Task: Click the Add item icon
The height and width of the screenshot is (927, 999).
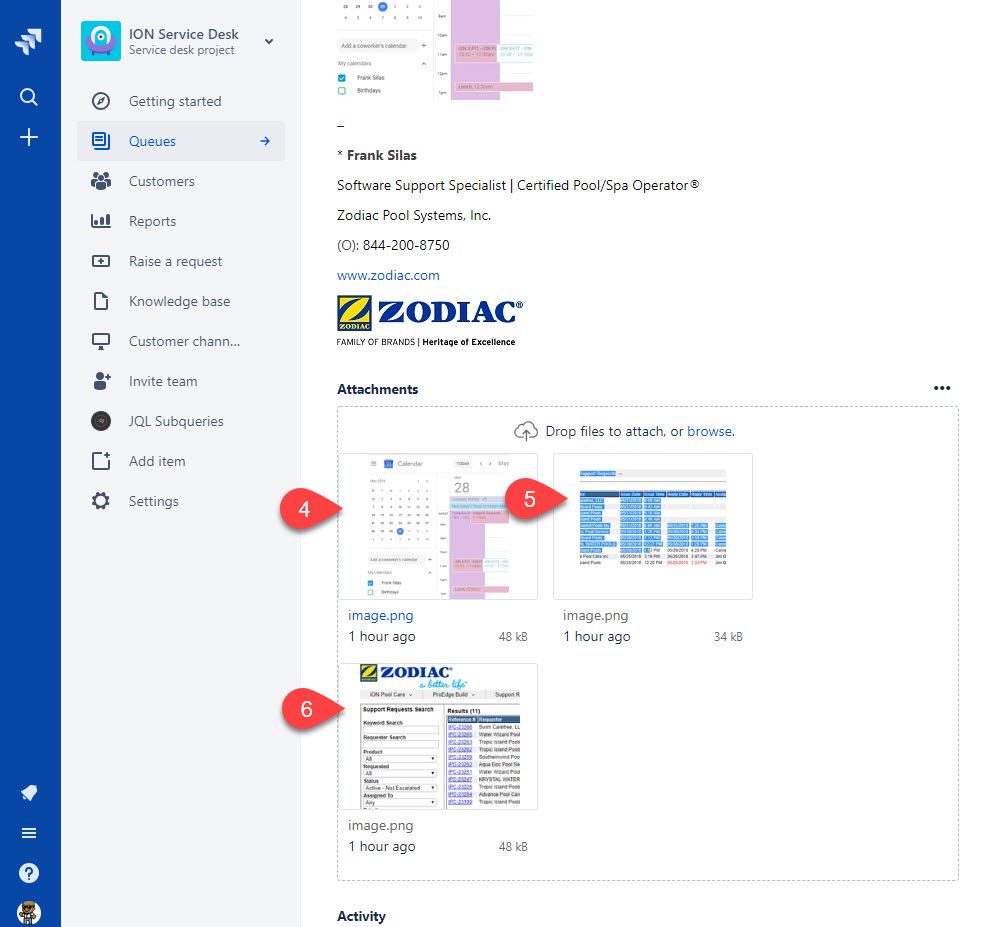Action: [x=101, y=461]
